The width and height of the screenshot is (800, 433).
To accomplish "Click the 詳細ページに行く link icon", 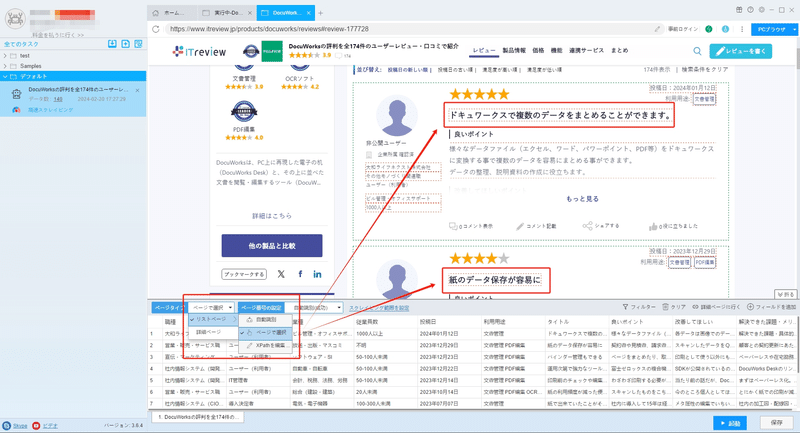I will point(695,307).
